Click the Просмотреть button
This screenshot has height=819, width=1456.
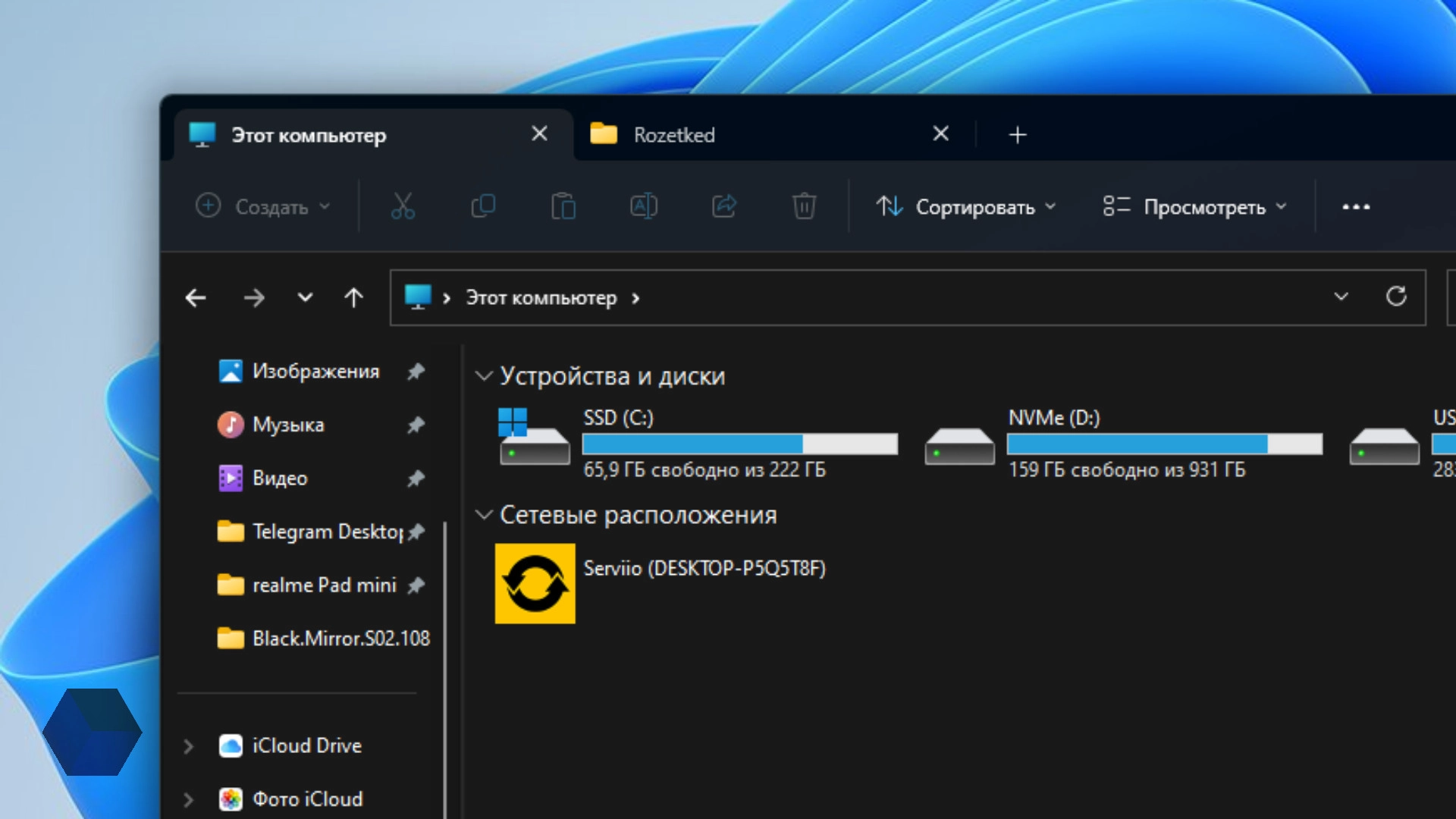1195,206
